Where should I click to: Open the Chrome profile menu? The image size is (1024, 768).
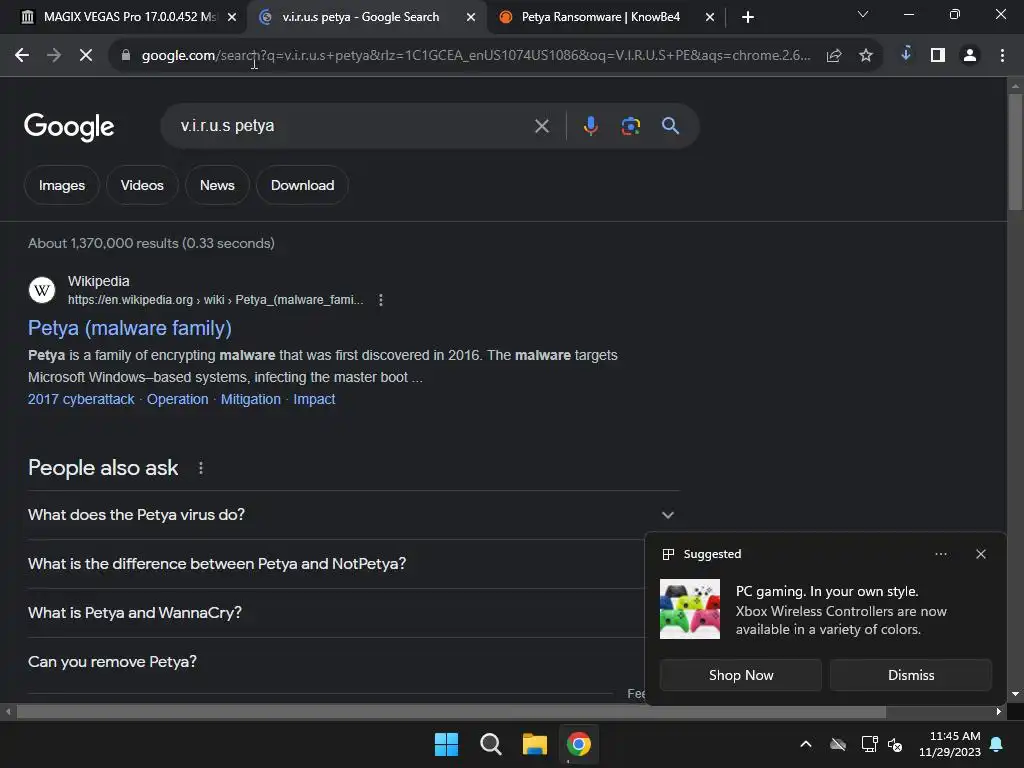click(x=970, y=56)
